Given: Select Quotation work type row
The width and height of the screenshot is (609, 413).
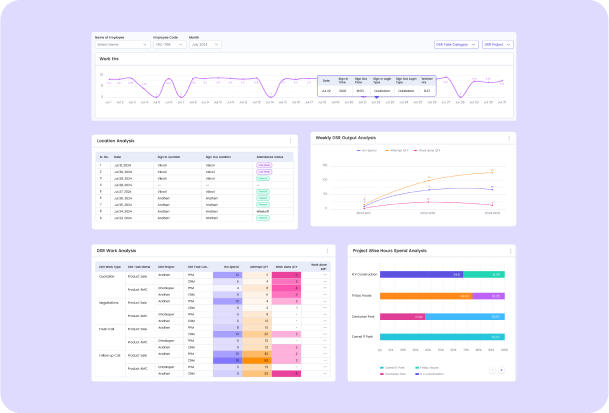Looking at the screenshot, I should (109, 275).
